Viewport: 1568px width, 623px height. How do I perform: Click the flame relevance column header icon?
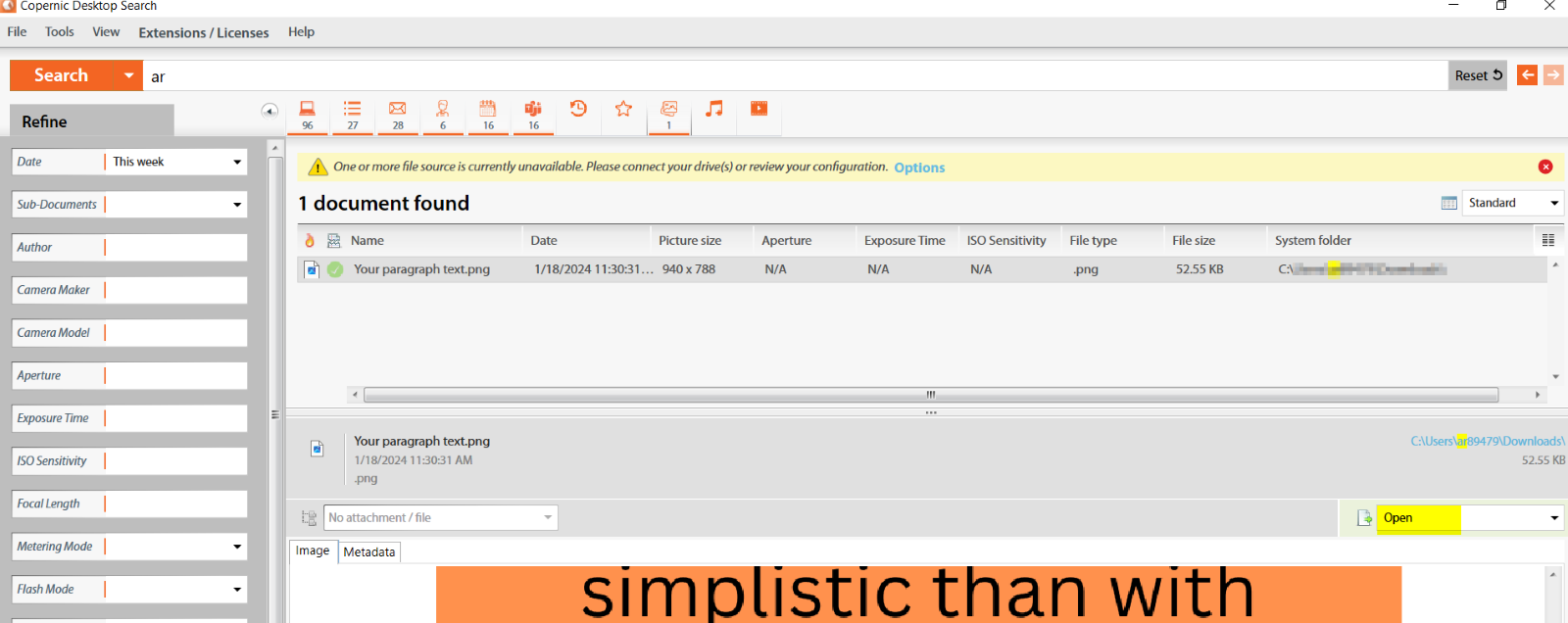(310, 240)
